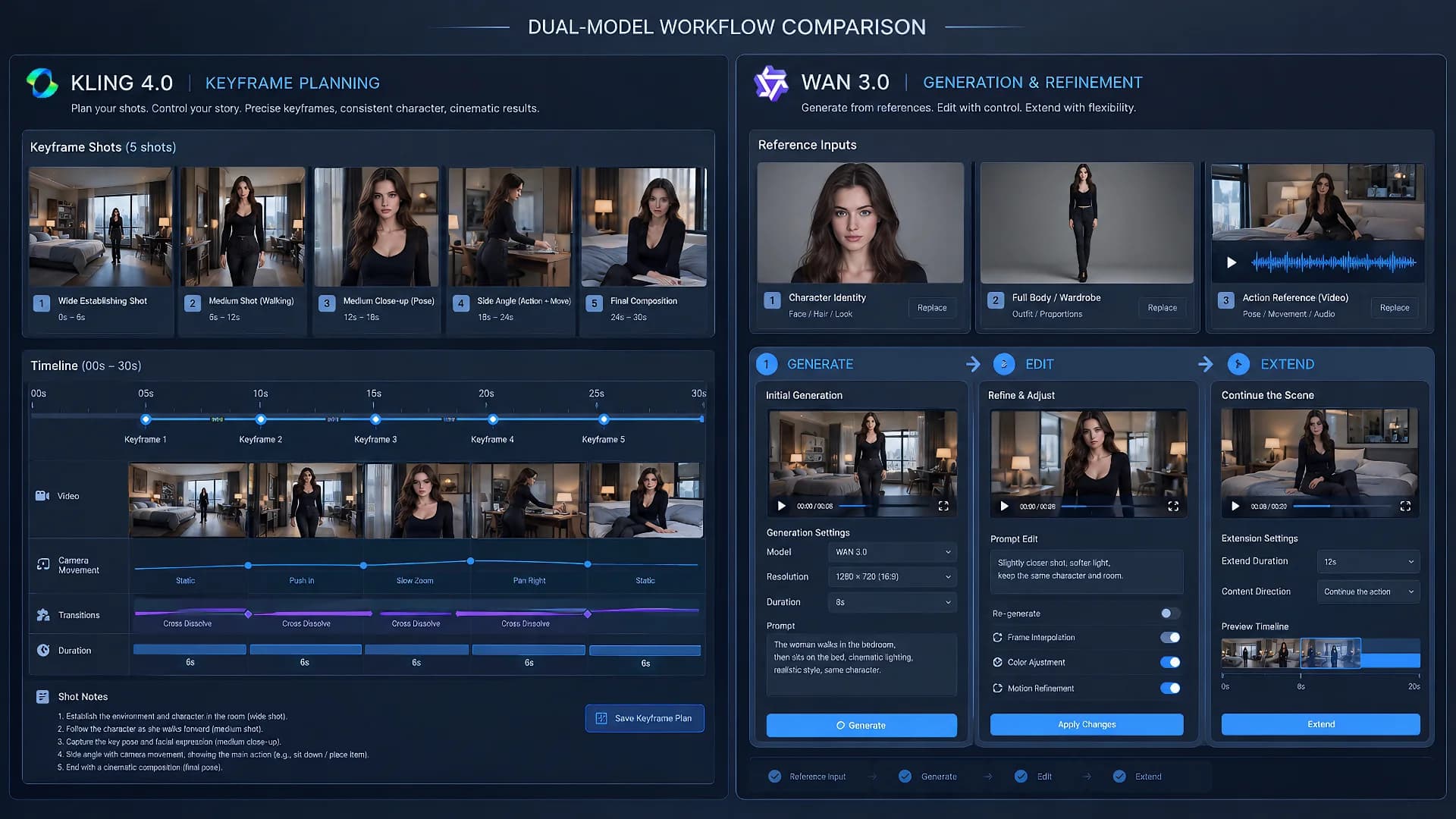Click the Continue the Scene progress bar
The width and height of the screenshot is (1456, 819).
1342,506
